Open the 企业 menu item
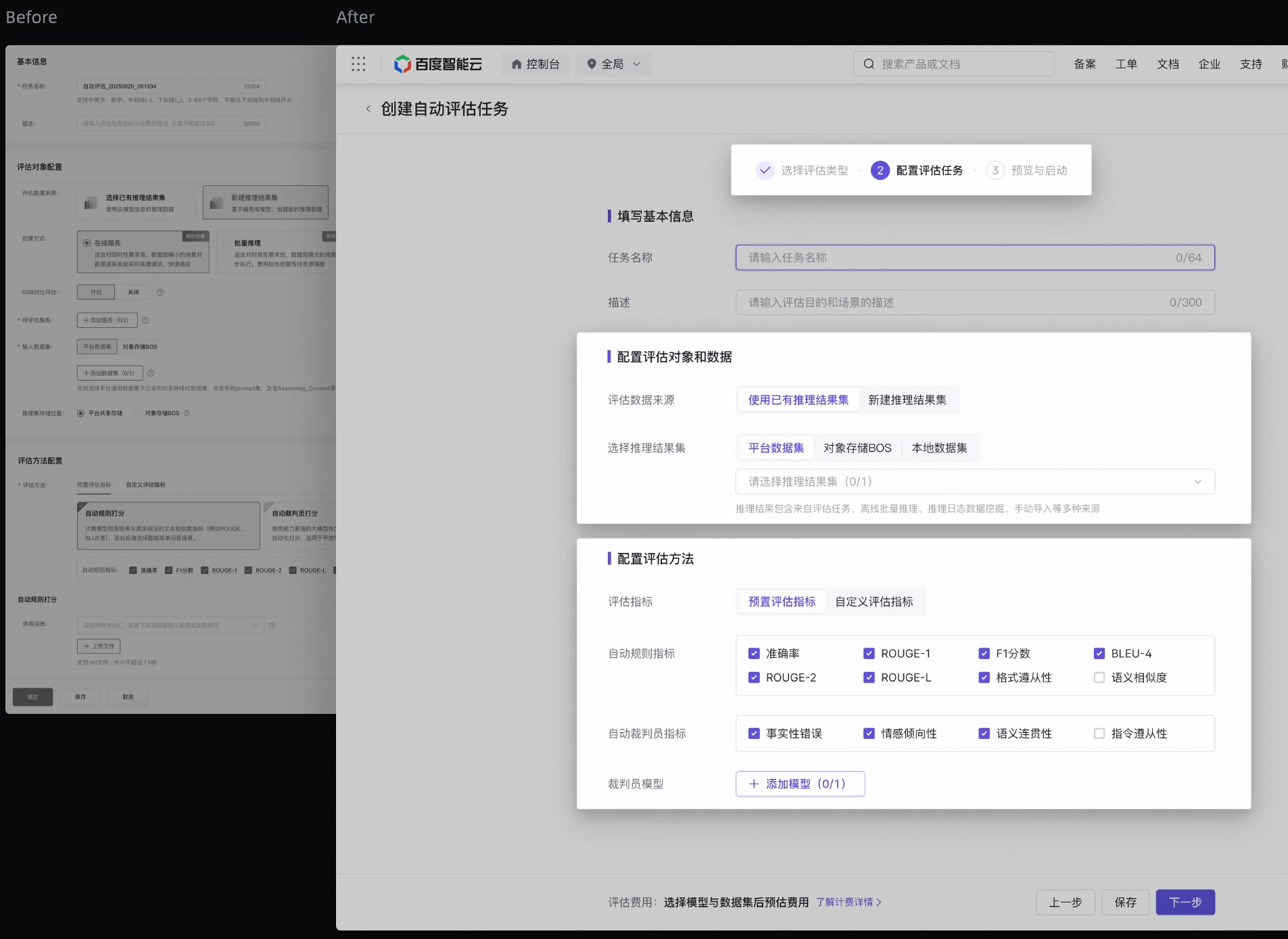 [1210, 64]
